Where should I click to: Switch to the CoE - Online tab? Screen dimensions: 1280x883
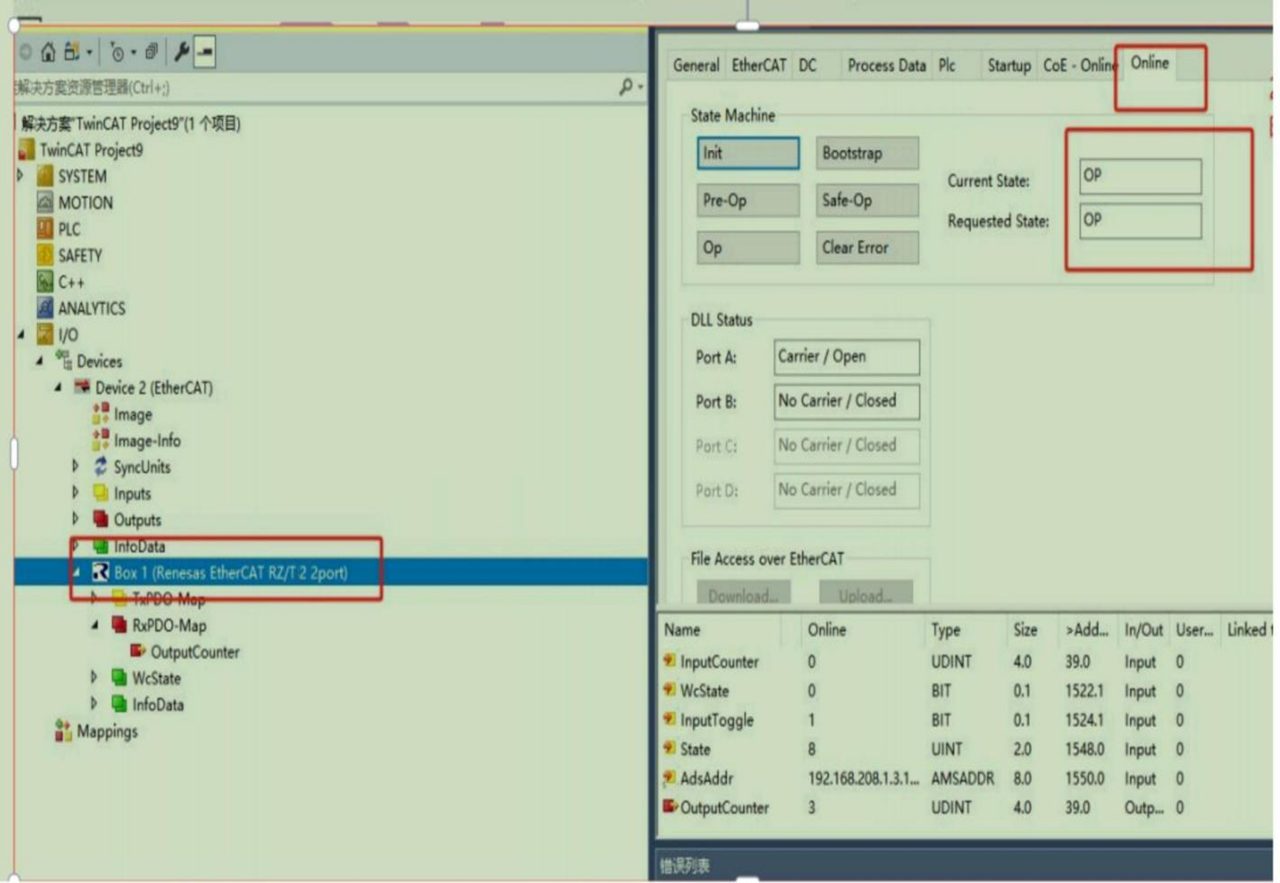[1079, 65]
